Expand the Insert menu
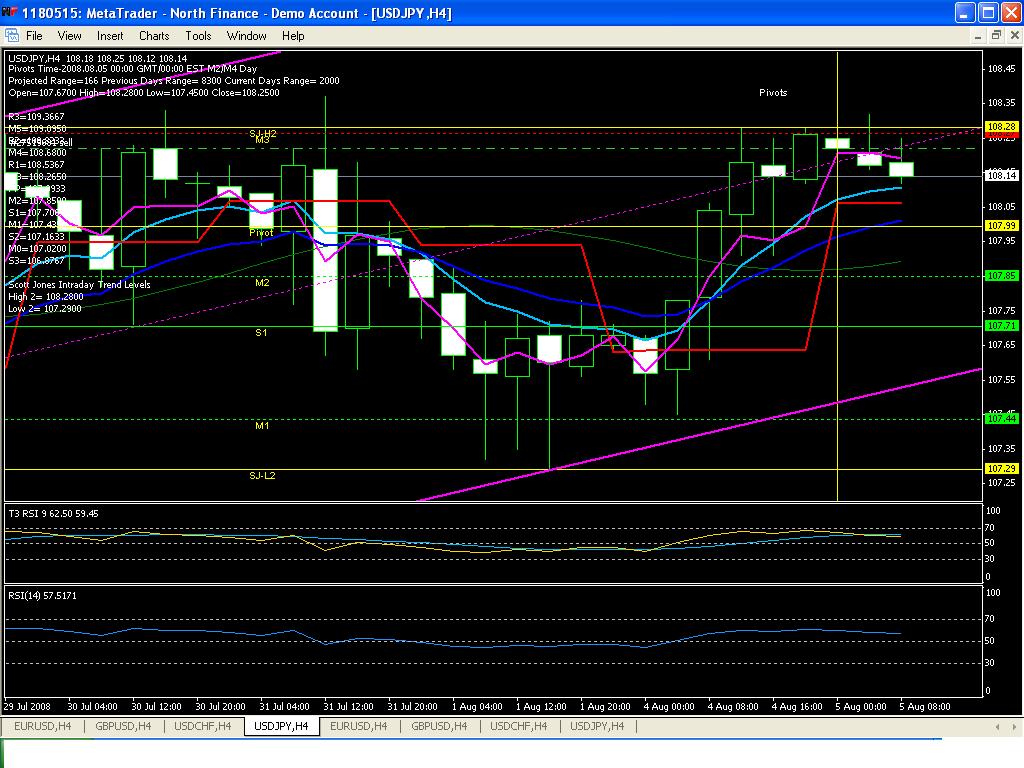 tap(110, 35)
